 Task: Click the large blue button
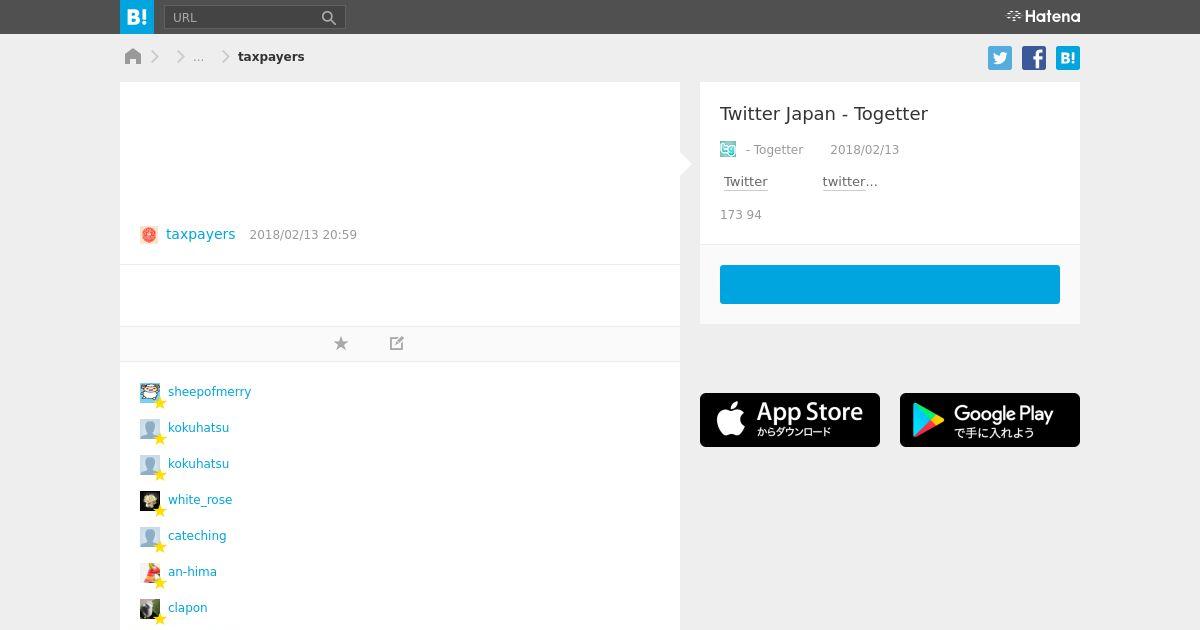890,284
